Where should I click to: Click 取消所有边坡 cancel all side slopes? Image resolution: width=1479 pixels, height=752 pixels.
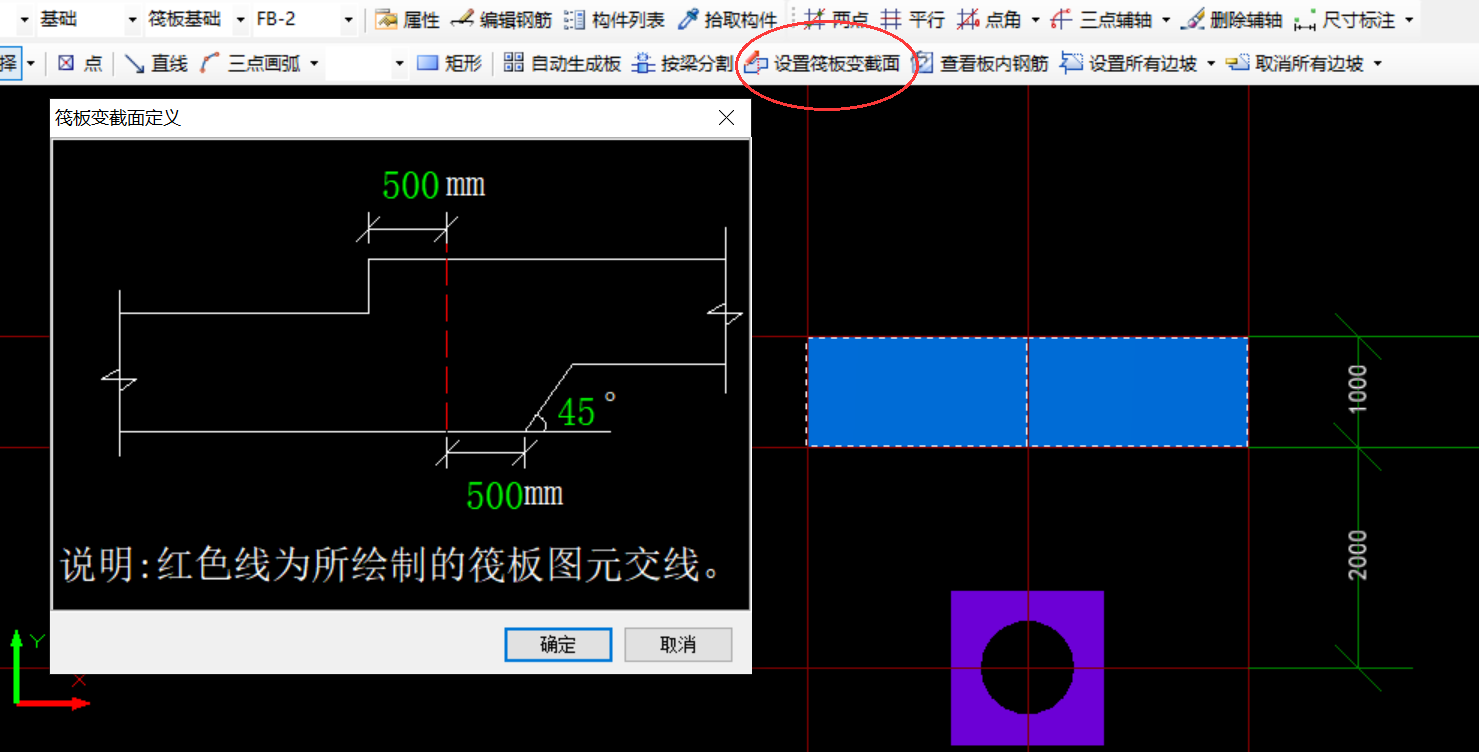click(1296, 64)
